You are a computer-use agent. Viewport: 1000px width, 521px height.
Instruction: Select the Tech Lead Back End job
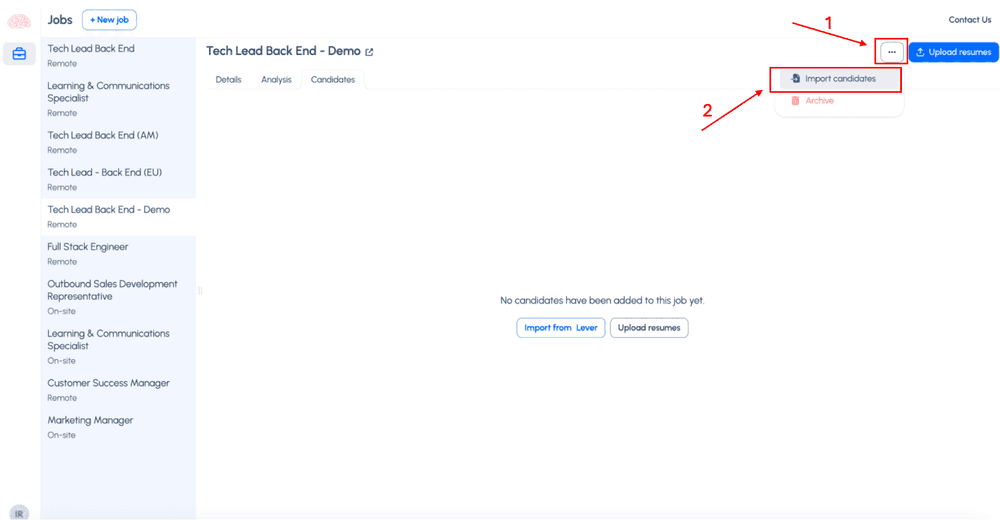coord(119,55)
